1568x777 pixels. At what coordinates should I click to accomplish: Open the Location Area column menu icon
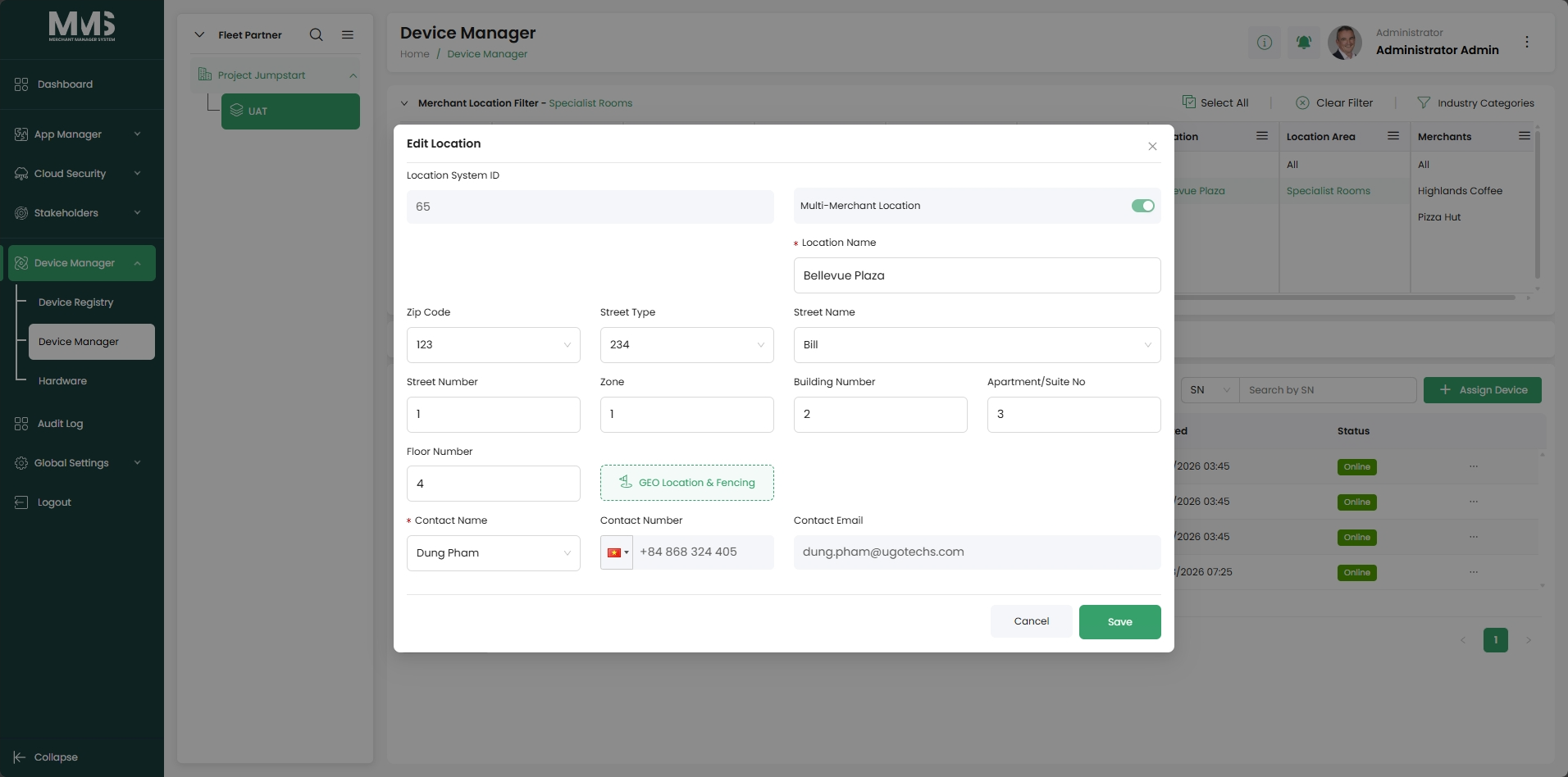coord(1393,136)
